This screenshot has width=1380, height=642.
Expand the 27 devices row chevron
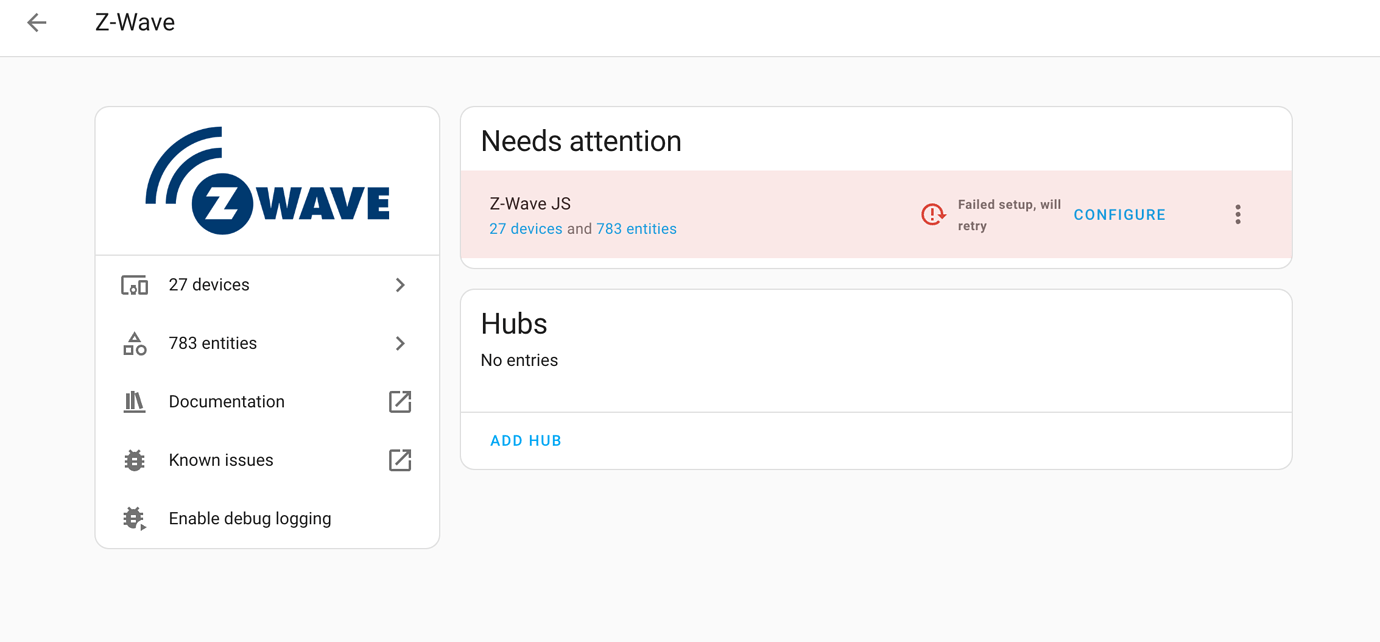pyautogui.click(x=400, y=284)
